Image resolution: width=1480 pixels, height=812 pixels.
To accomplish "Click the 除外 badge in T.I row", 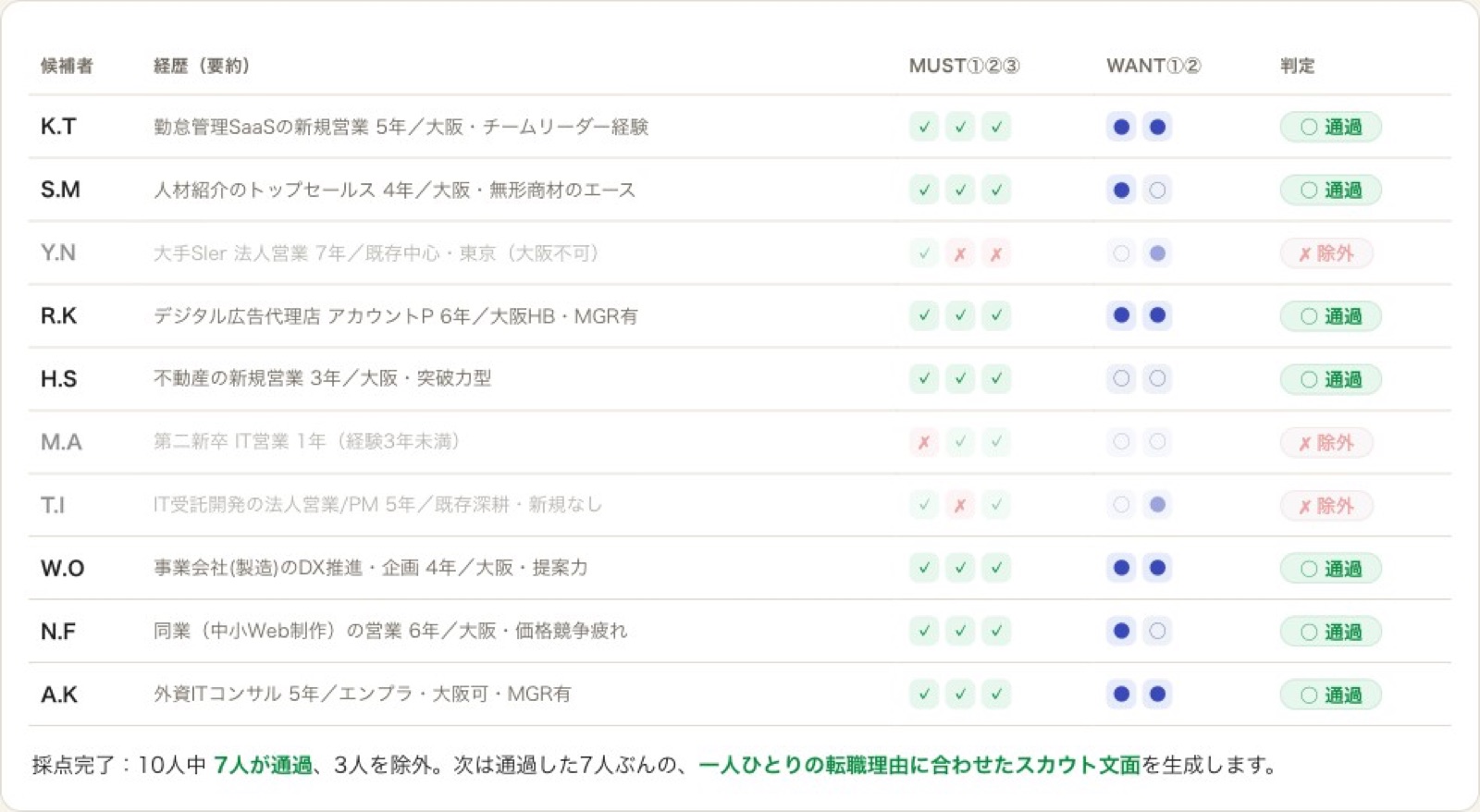I will 1326,506.
